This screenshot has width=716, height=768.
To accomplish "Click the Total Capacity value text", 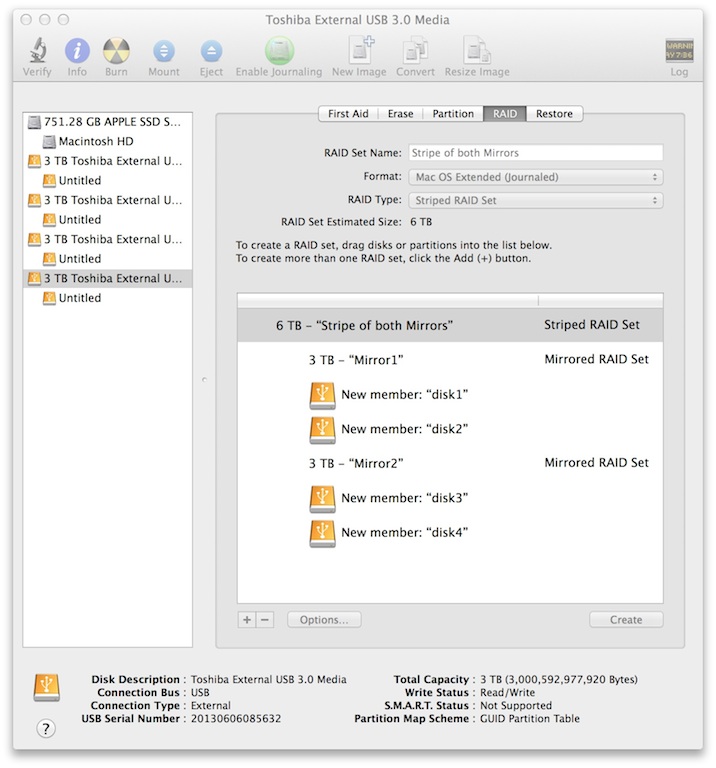I will tap(559, 679).
